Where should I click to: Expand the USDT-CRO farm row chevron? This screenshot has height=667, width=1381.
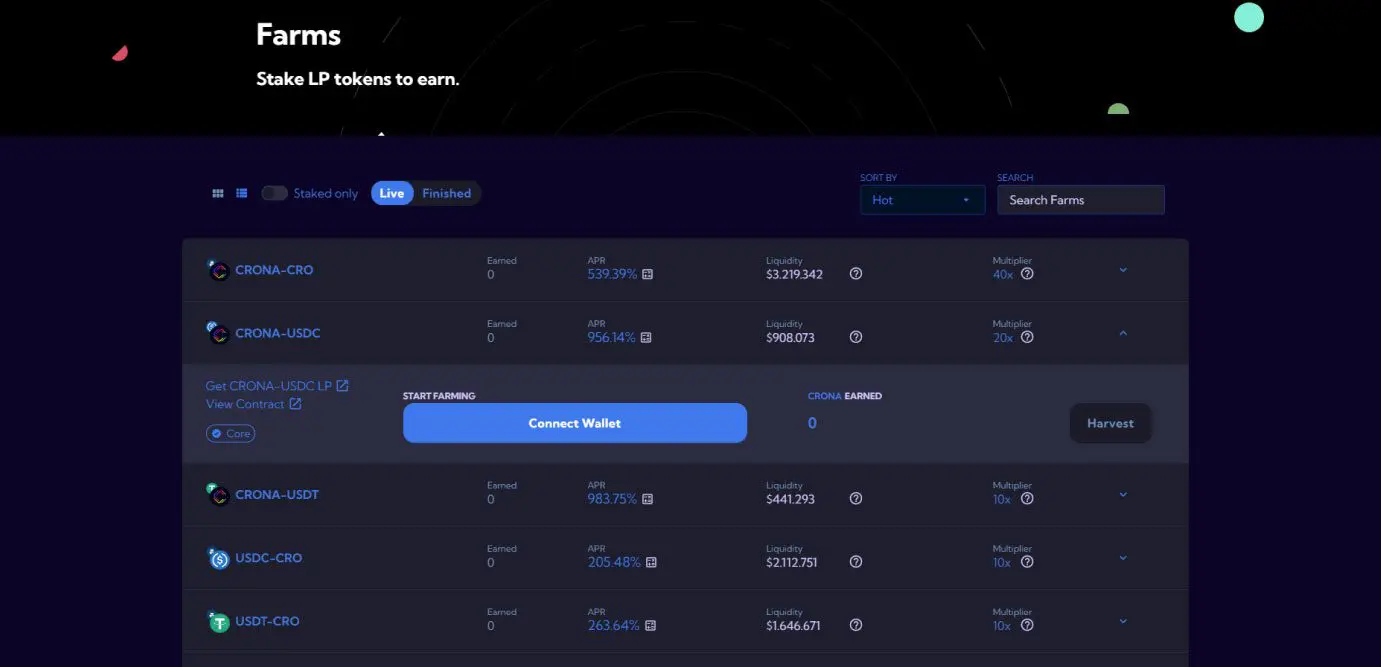click(x=1123, y=621)
